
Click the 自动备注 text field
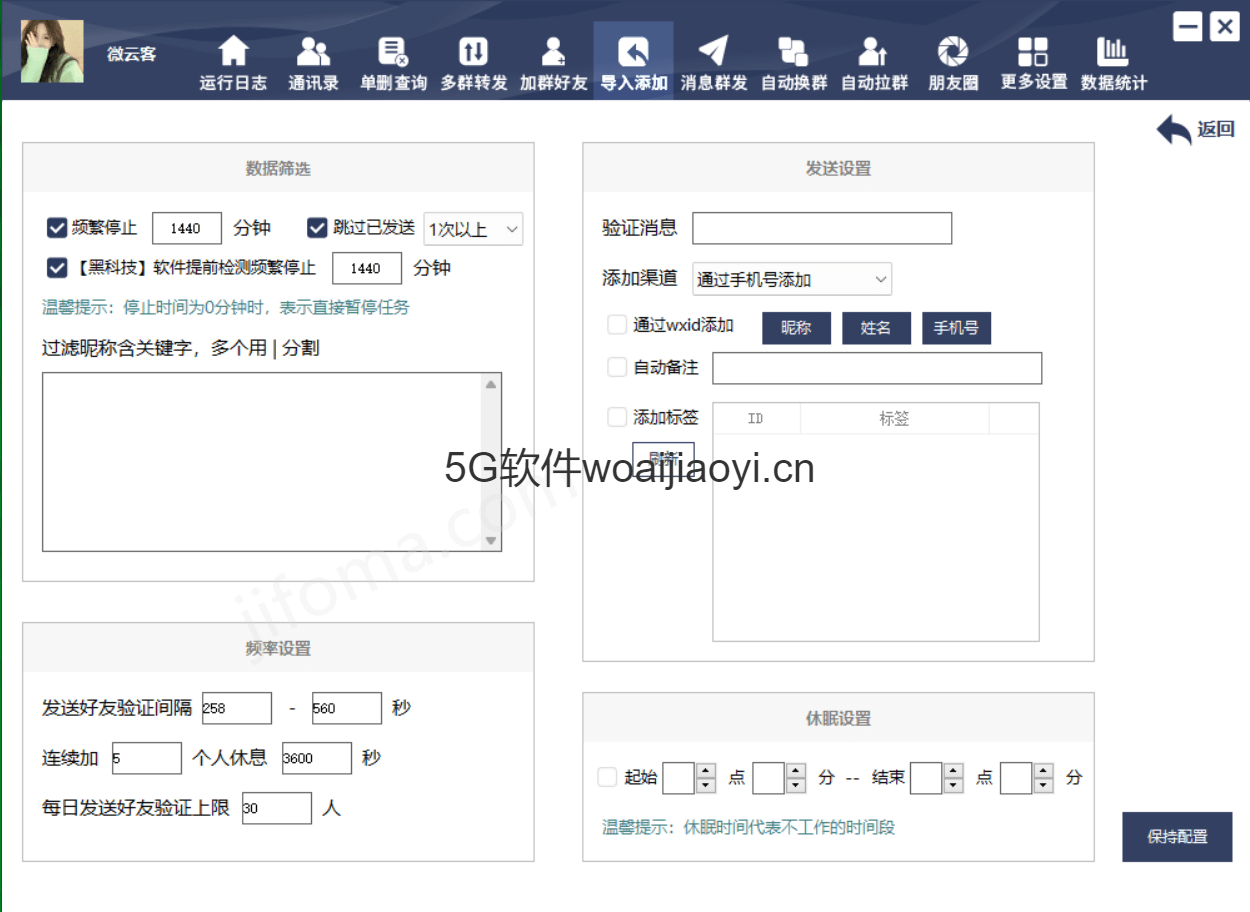[x=877, y=368]
